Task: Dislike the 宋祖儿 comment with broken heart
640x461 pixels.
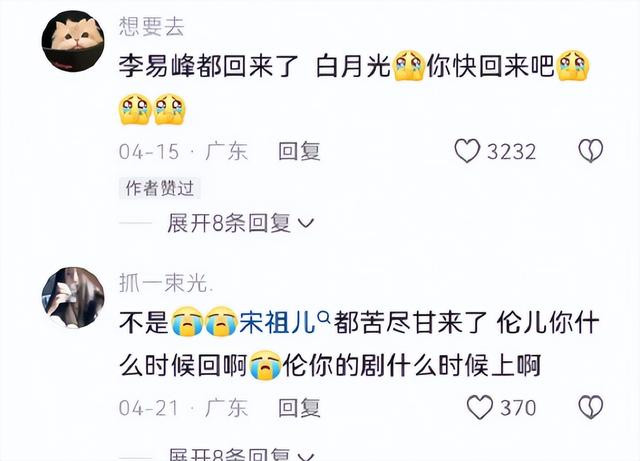Action: coord(591,407)
